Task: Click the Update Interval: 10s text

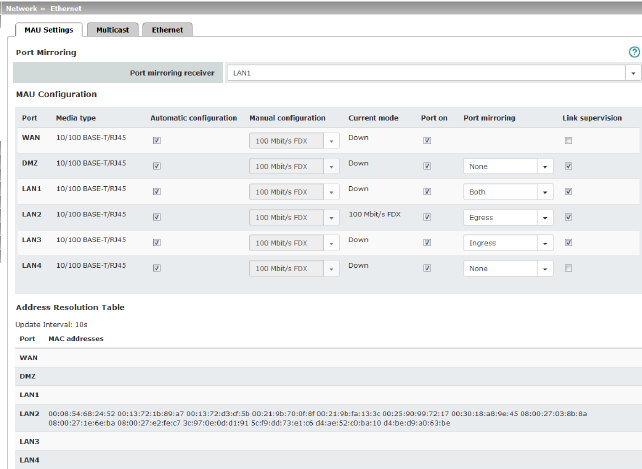Action: click(x=51, y=324)
